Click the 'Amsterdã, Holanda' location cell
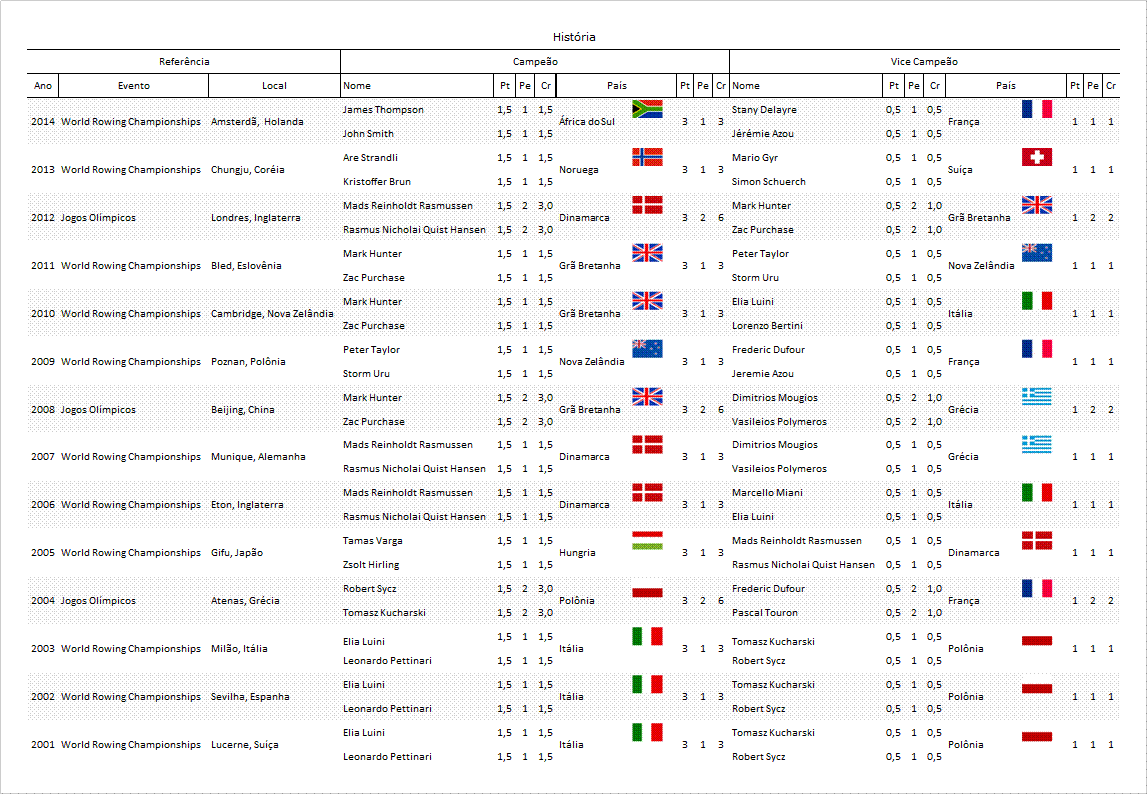1148x795 pixels. click(x=257, y=122)
